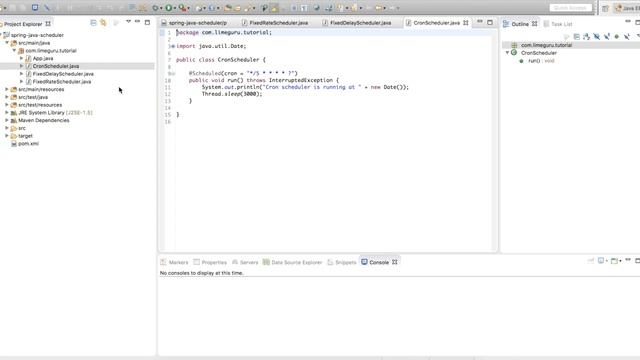
Task: Click the Outline view icon on its tab
Action: pyautogui.click(x=506, y=24)
